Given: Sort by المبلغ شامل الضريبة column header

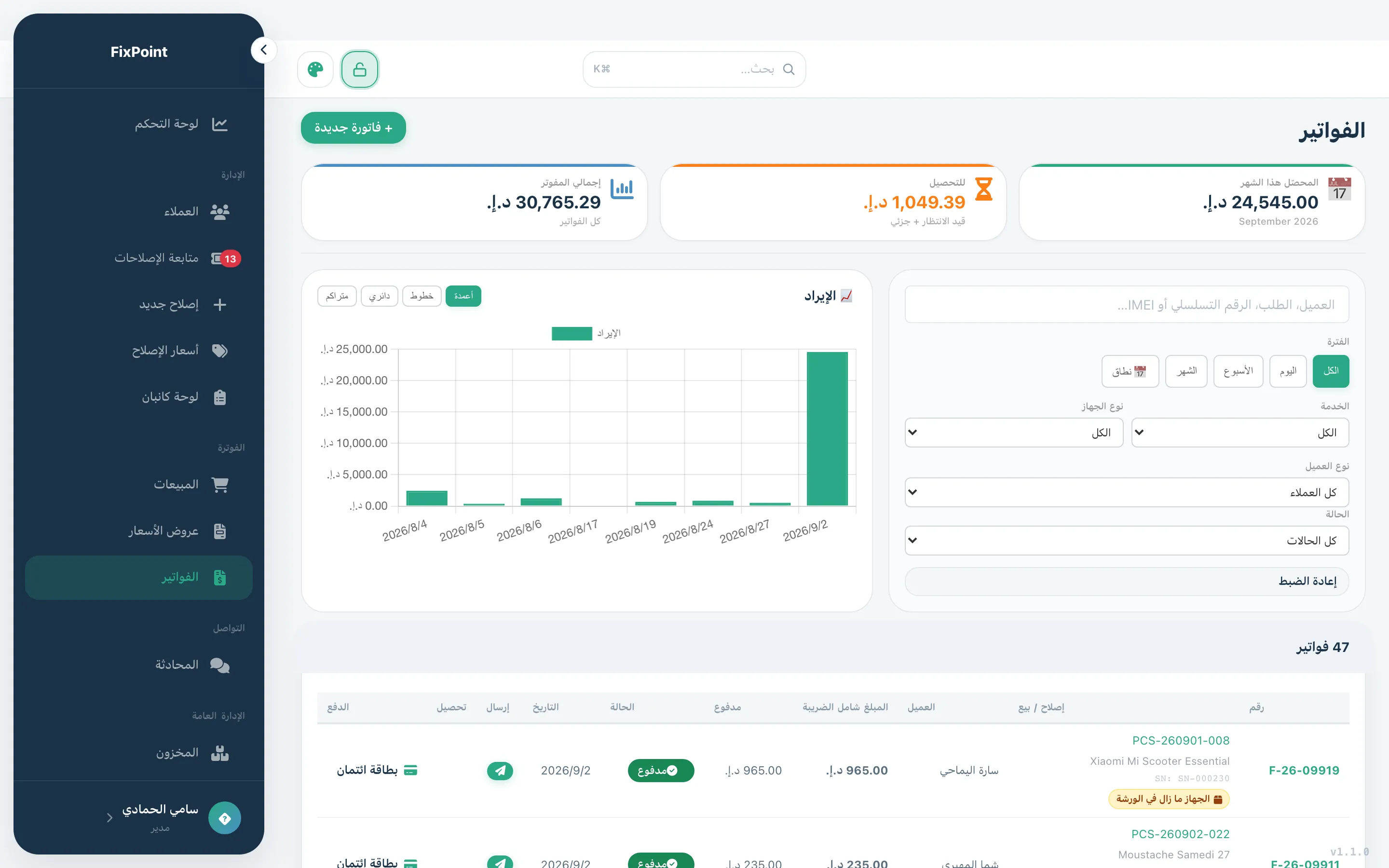Looking at the screenshot, I should click(845, 707).
